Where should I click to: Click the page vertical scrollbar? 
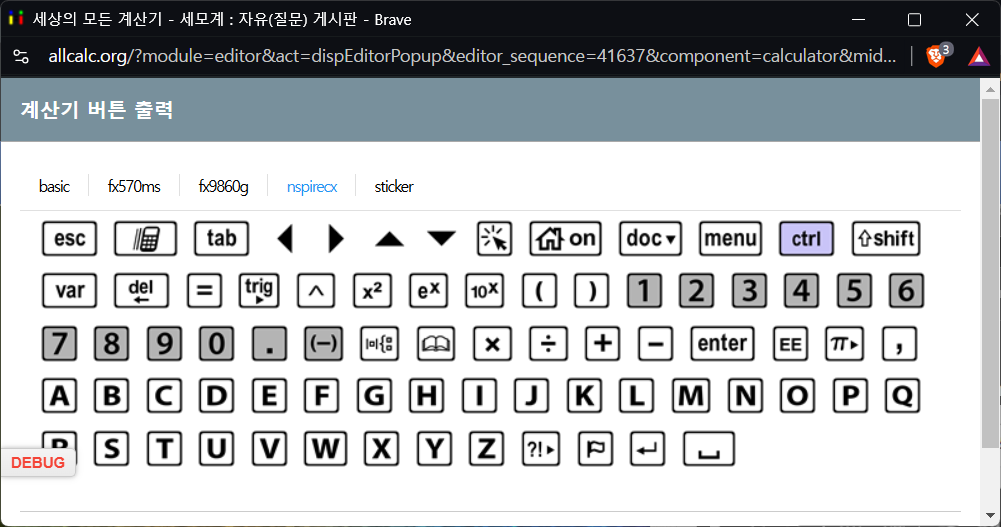[990, 270]
